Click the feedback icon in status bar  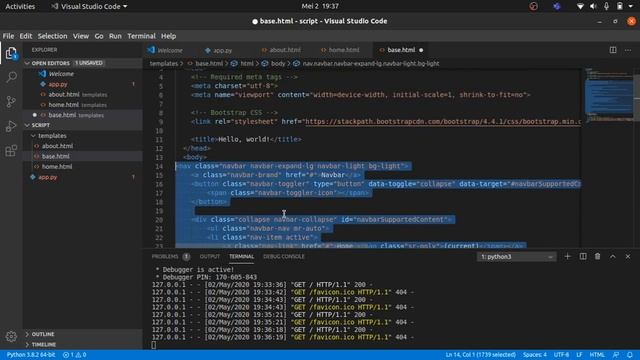point(616,355)
